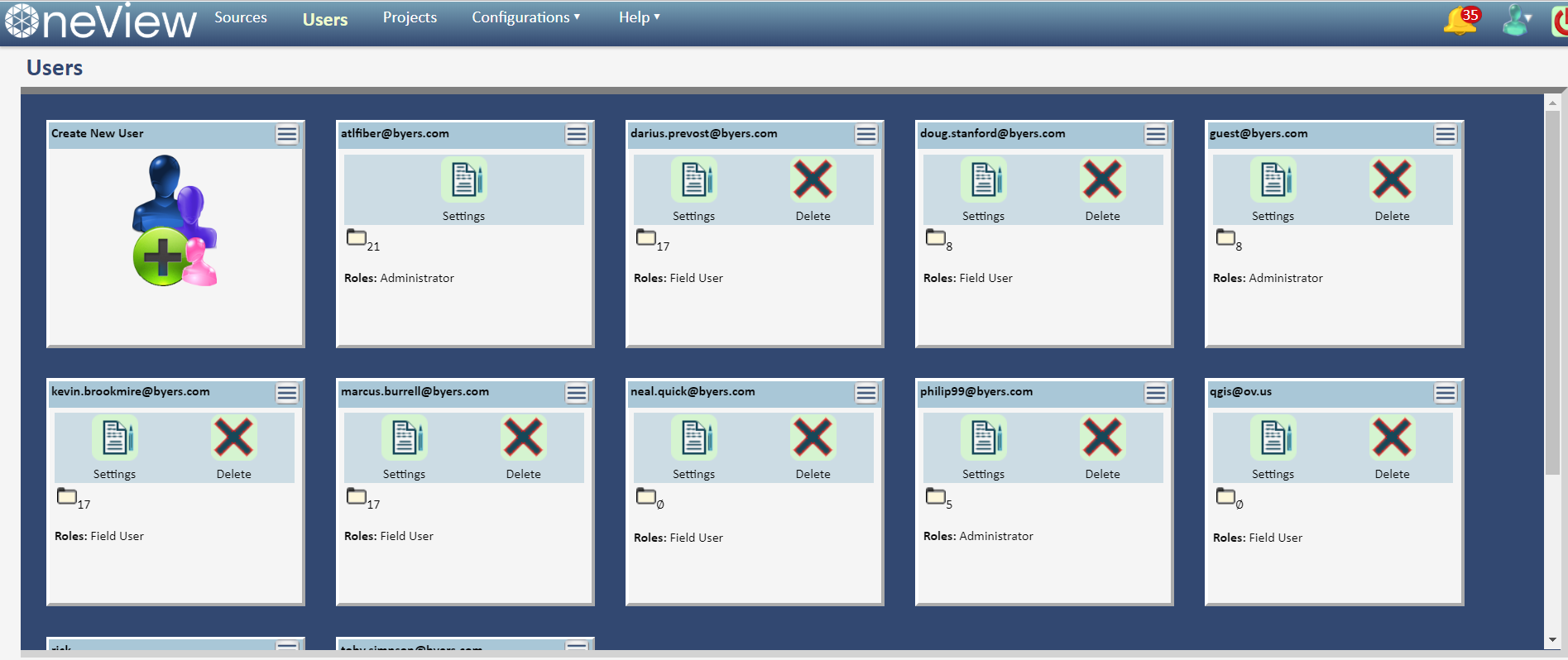1568x660 pixels.
Task: Delete user guest@byers.com
Action: click(x=1392, y=180)
